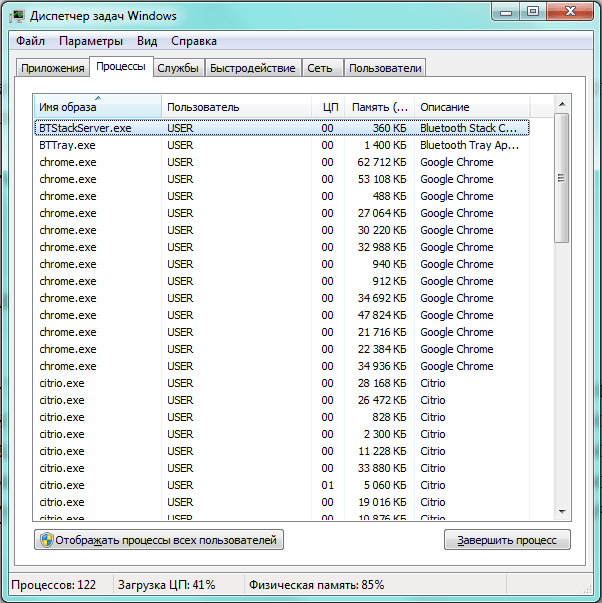Select chrome.exe using 912 КБ

(282, 281)
